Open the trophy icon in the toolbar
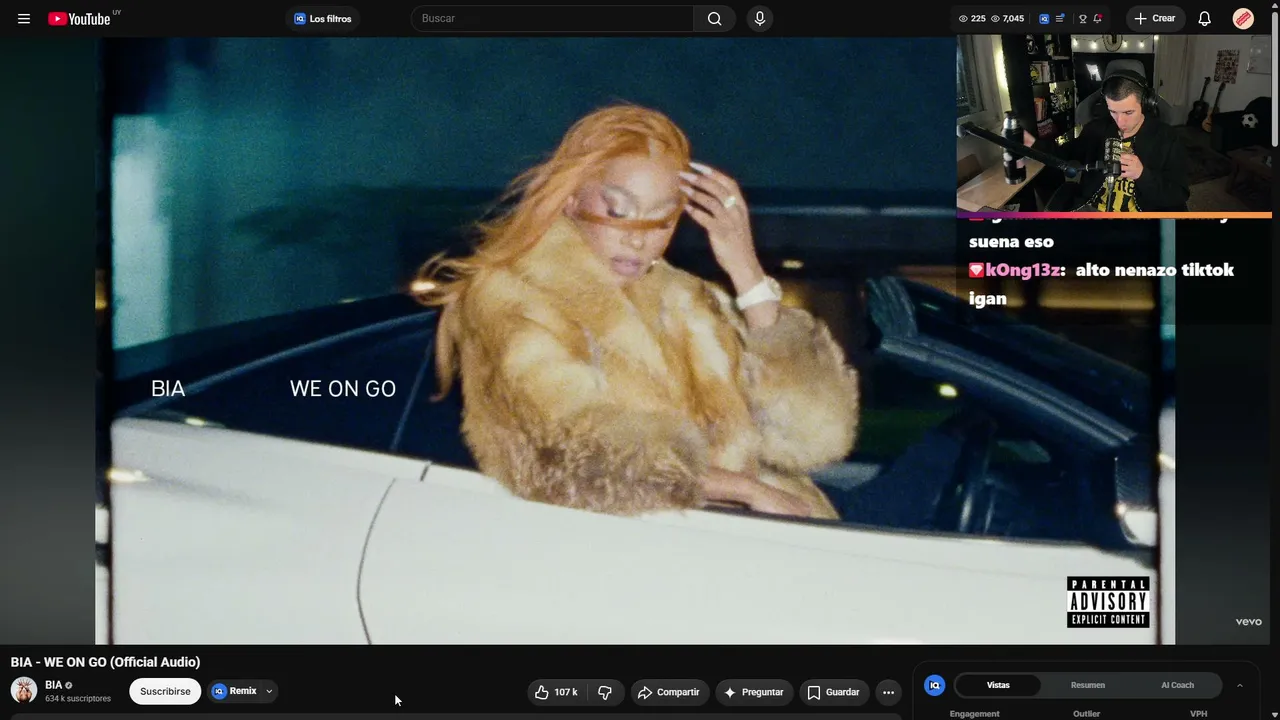 tap(1082, 19)
